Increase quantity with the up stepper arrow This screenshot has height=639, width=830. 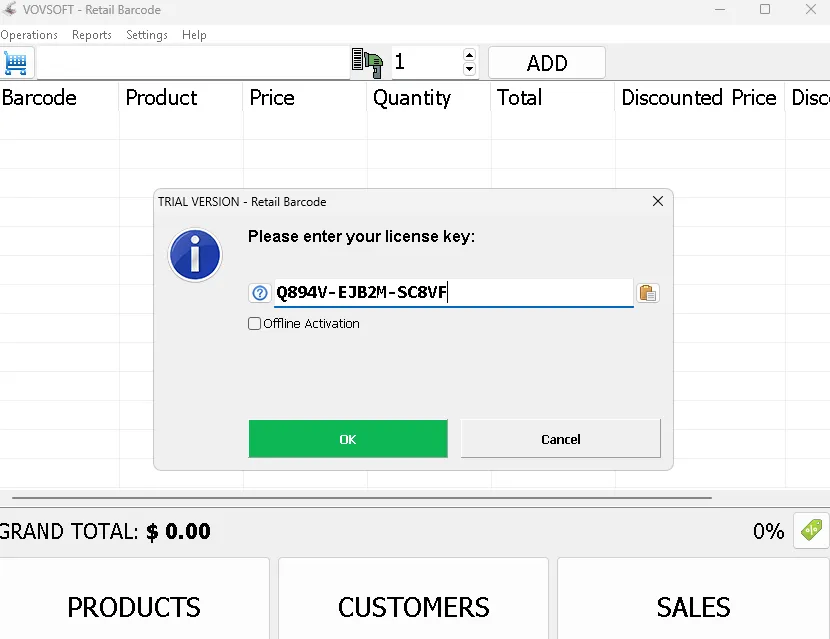[469, 54]
